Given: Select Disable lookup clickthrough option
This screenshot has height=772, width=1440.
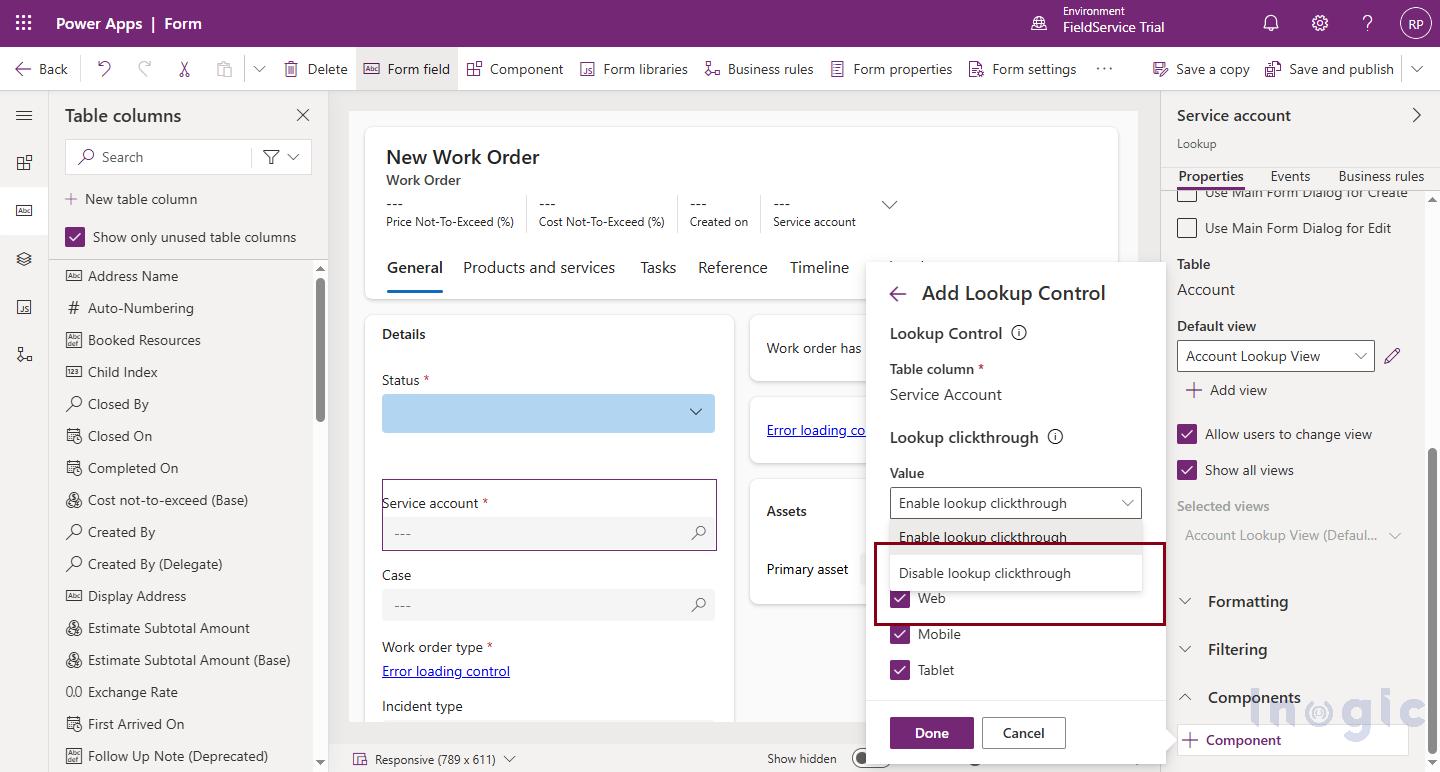Looking at the screenshot, I should 1015,573.
